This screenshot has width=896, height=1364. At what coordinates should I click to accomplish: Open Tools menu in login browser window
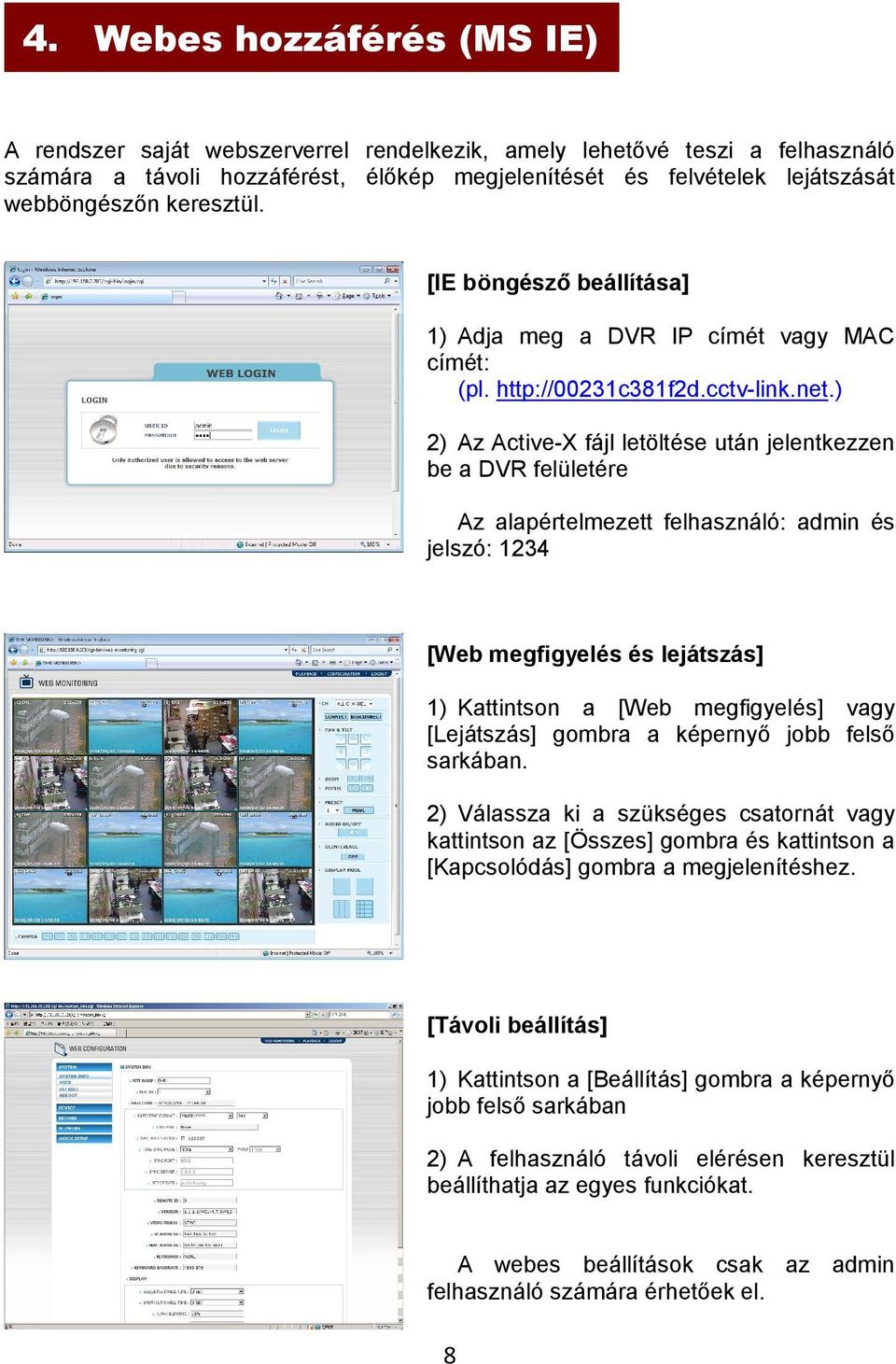point(377,296)
